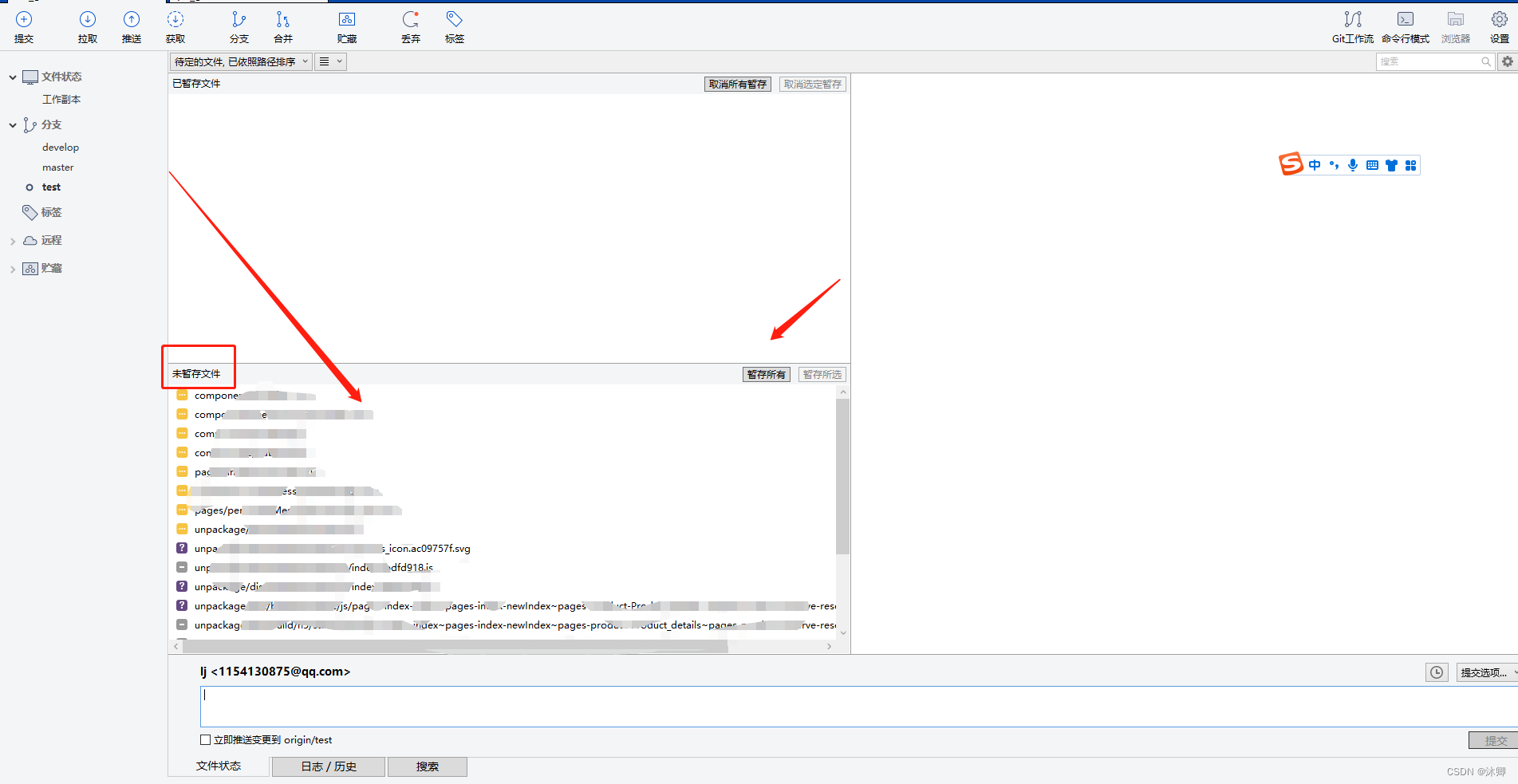Open the 待定的文件 sorting dropdown
Screen dimensions: 1518x784
tap(239, 61)
